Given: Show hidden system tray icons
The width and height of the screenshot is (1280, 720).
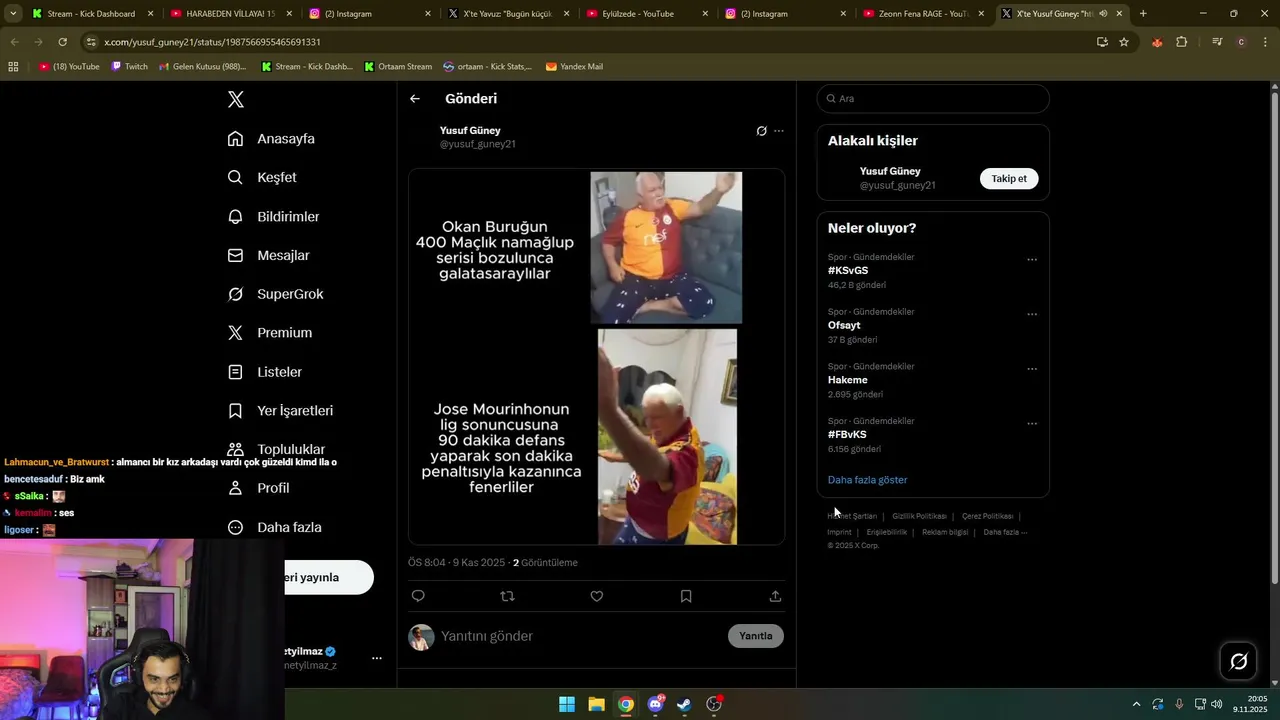Looking at the screenshot, I should click(1136, 704).
